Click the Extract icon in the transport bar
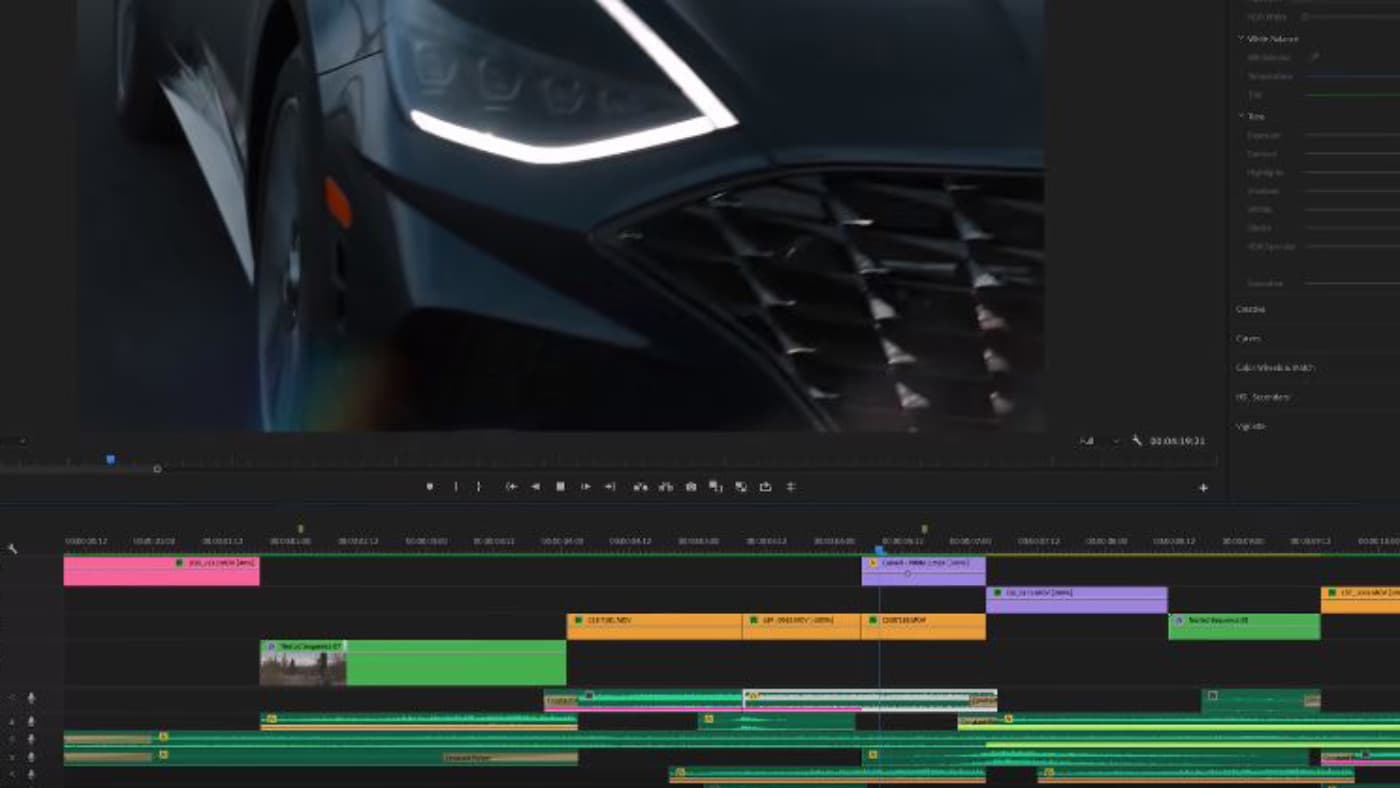1400x788 pixels. (x=666, y=486)
